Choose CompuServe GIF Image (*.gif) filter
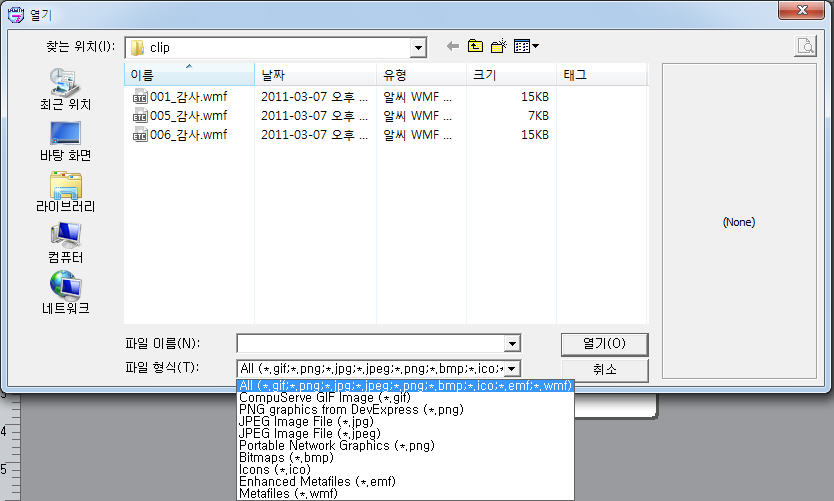This screenshot has height=501, width=834. click(405, 398)
